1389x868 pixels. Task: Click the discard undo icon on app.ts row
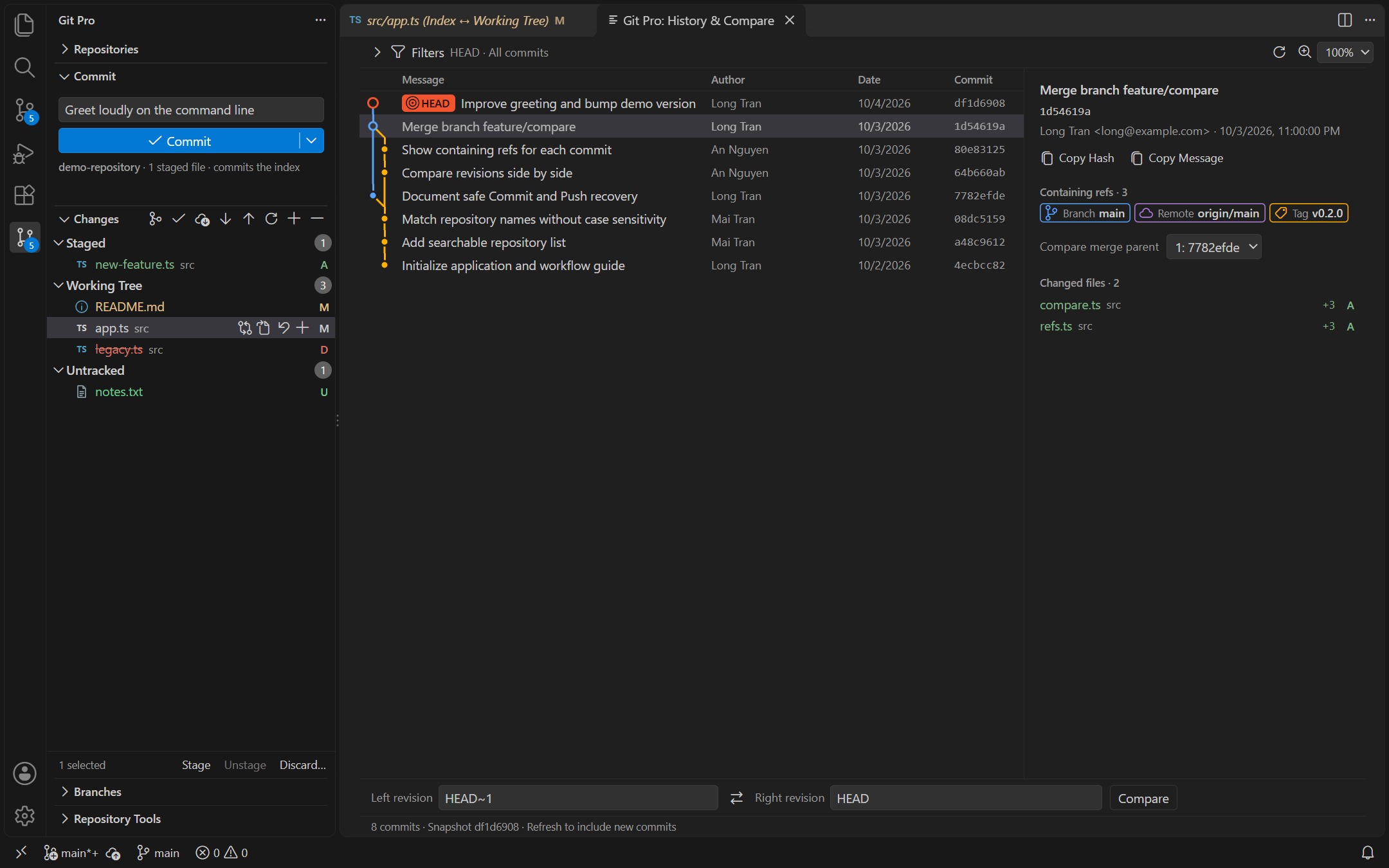284,328
